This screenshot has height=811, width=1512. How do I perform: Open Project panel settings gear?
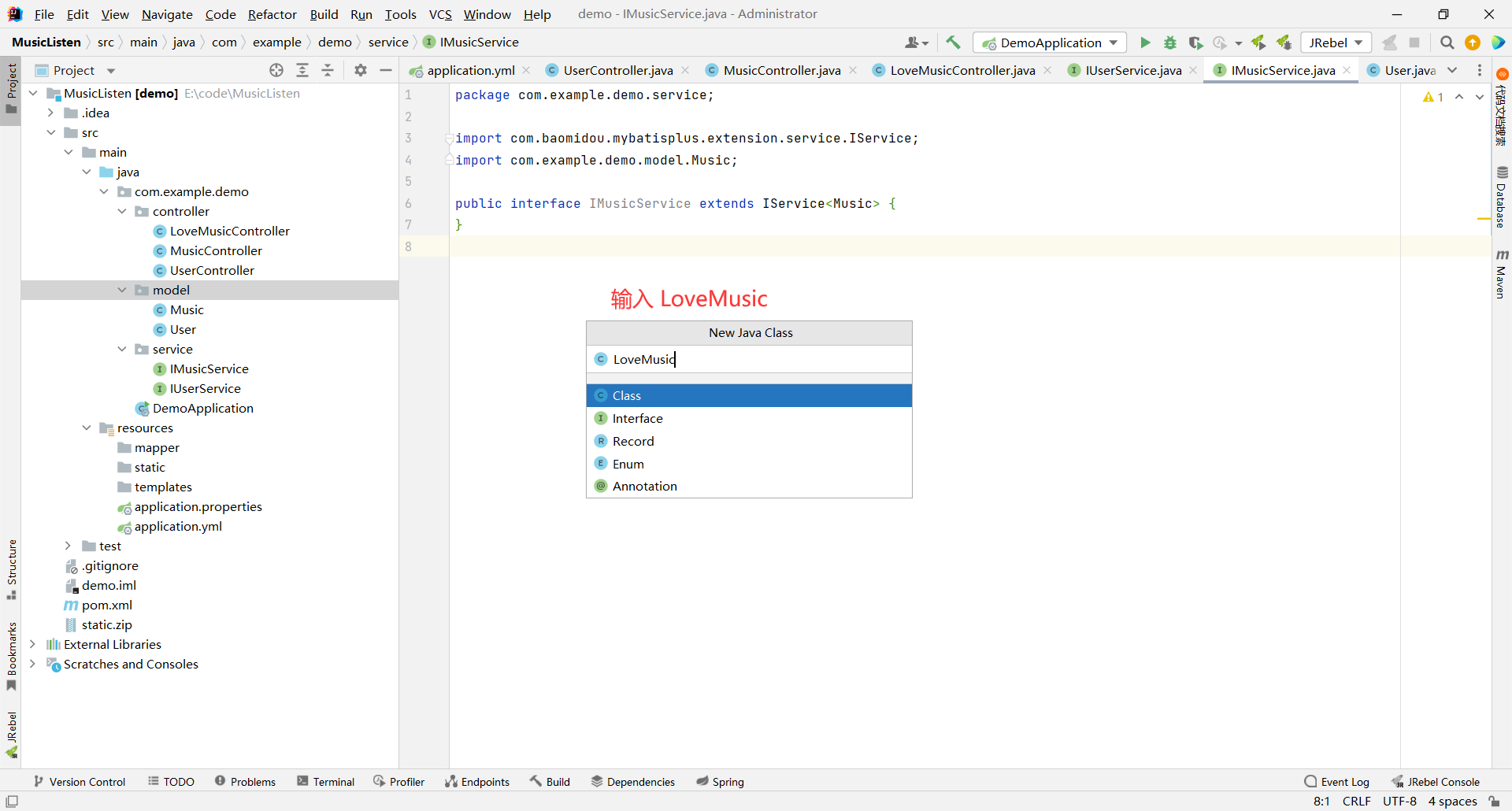[x=361, y=70]
